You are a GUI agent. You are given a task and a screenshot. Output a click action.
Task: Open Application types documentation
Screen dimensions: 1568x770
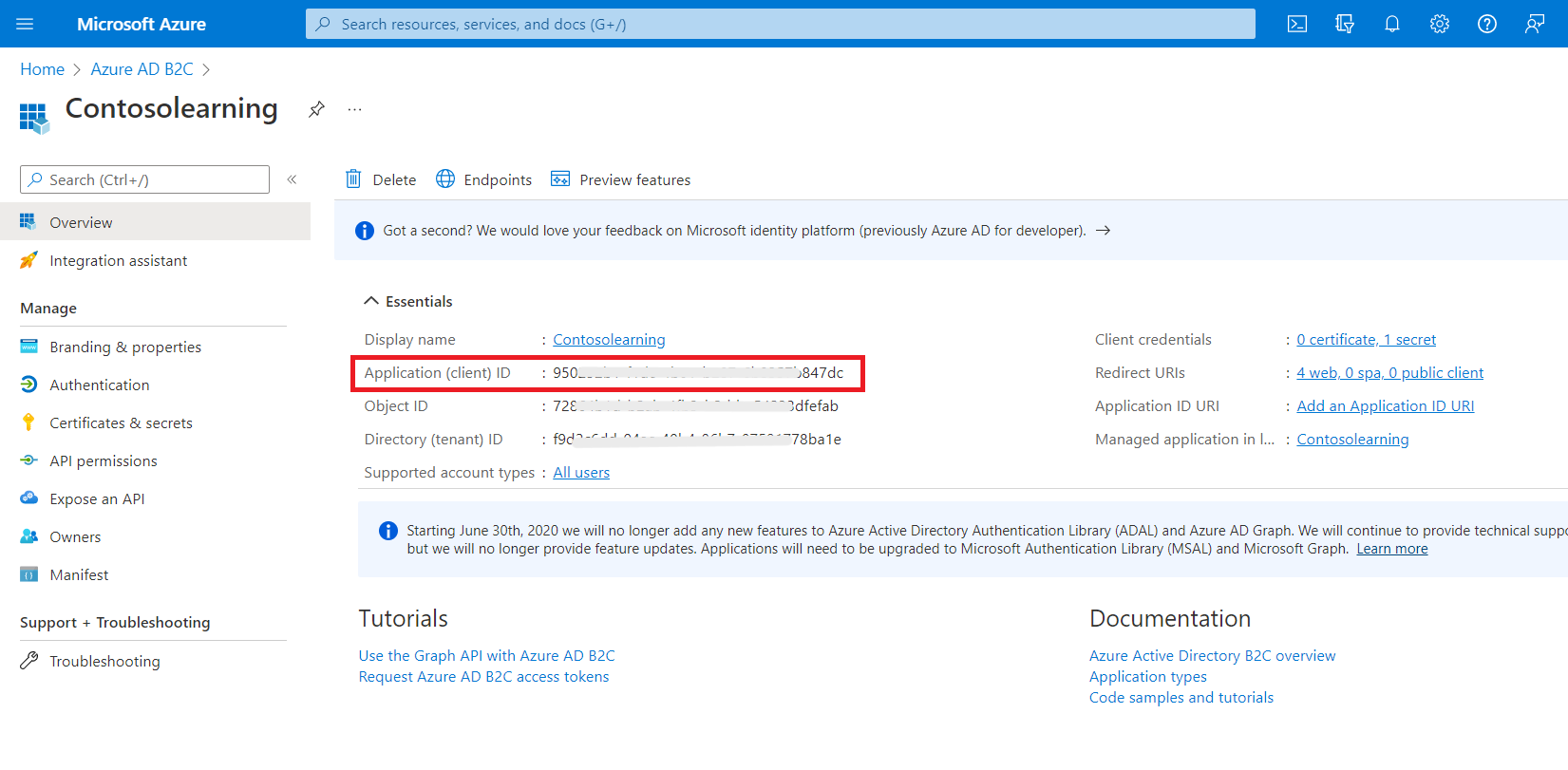pos(1147,677)
